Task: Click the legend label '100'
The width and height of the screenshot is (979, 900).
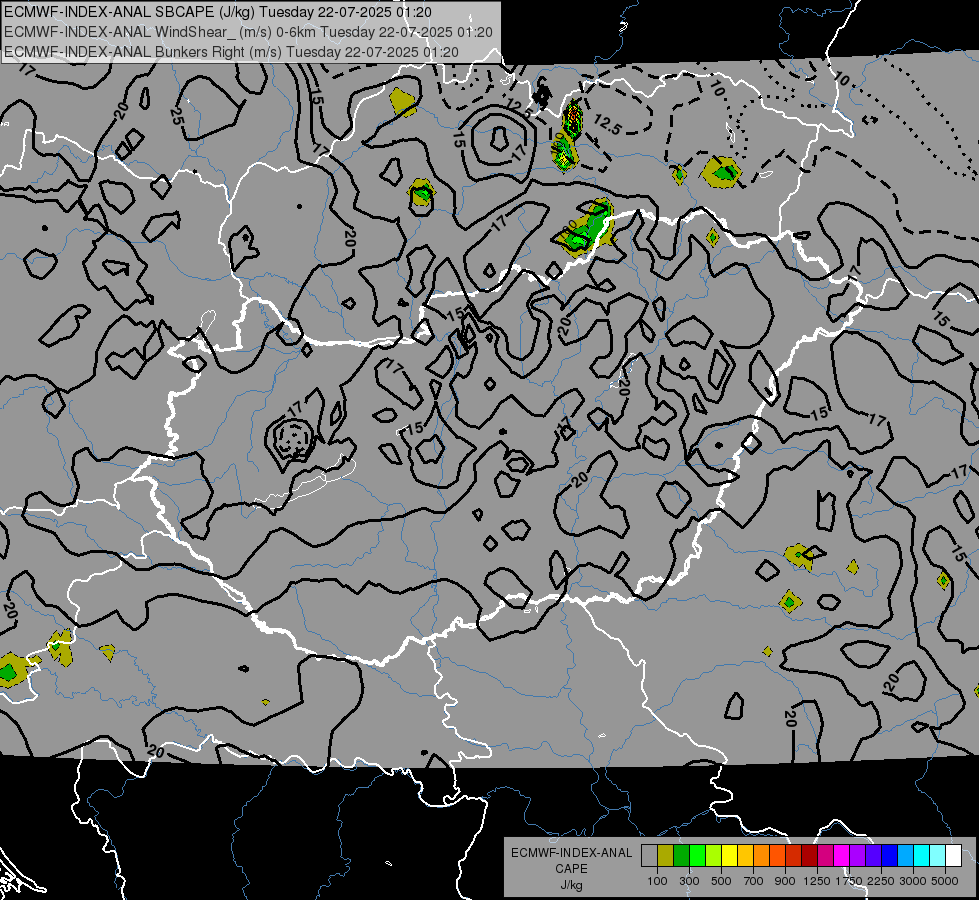Action: click(657, 881)
